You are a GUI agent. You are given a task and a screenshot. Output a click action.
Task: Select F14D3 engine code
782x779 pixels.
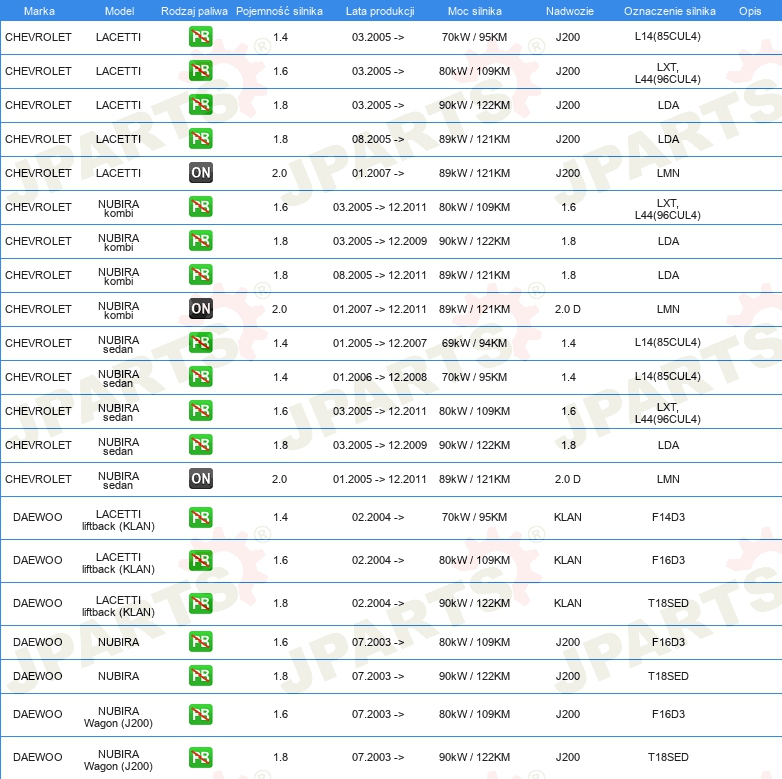(668, 517)
